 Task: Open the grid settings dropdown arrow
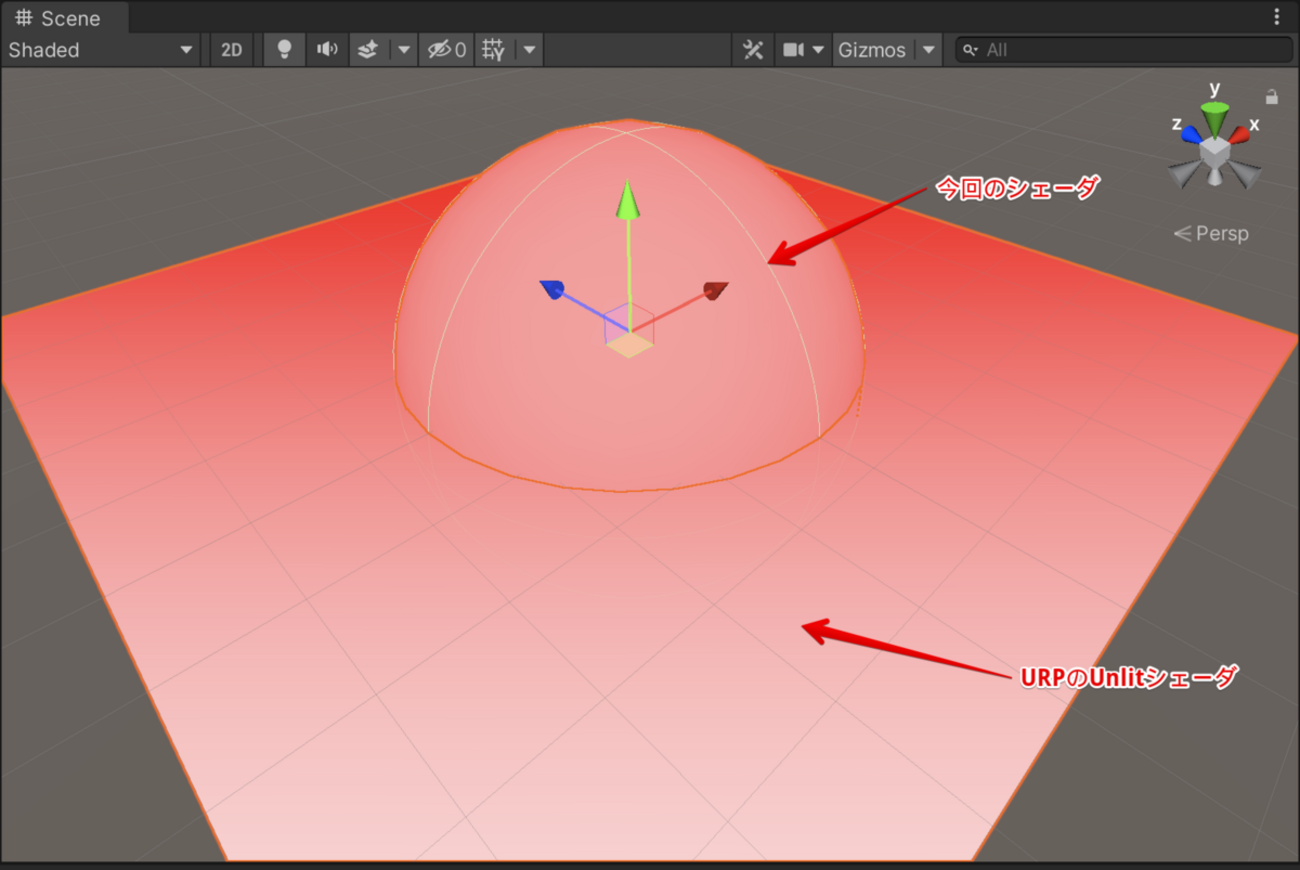[x=528, y=50]
